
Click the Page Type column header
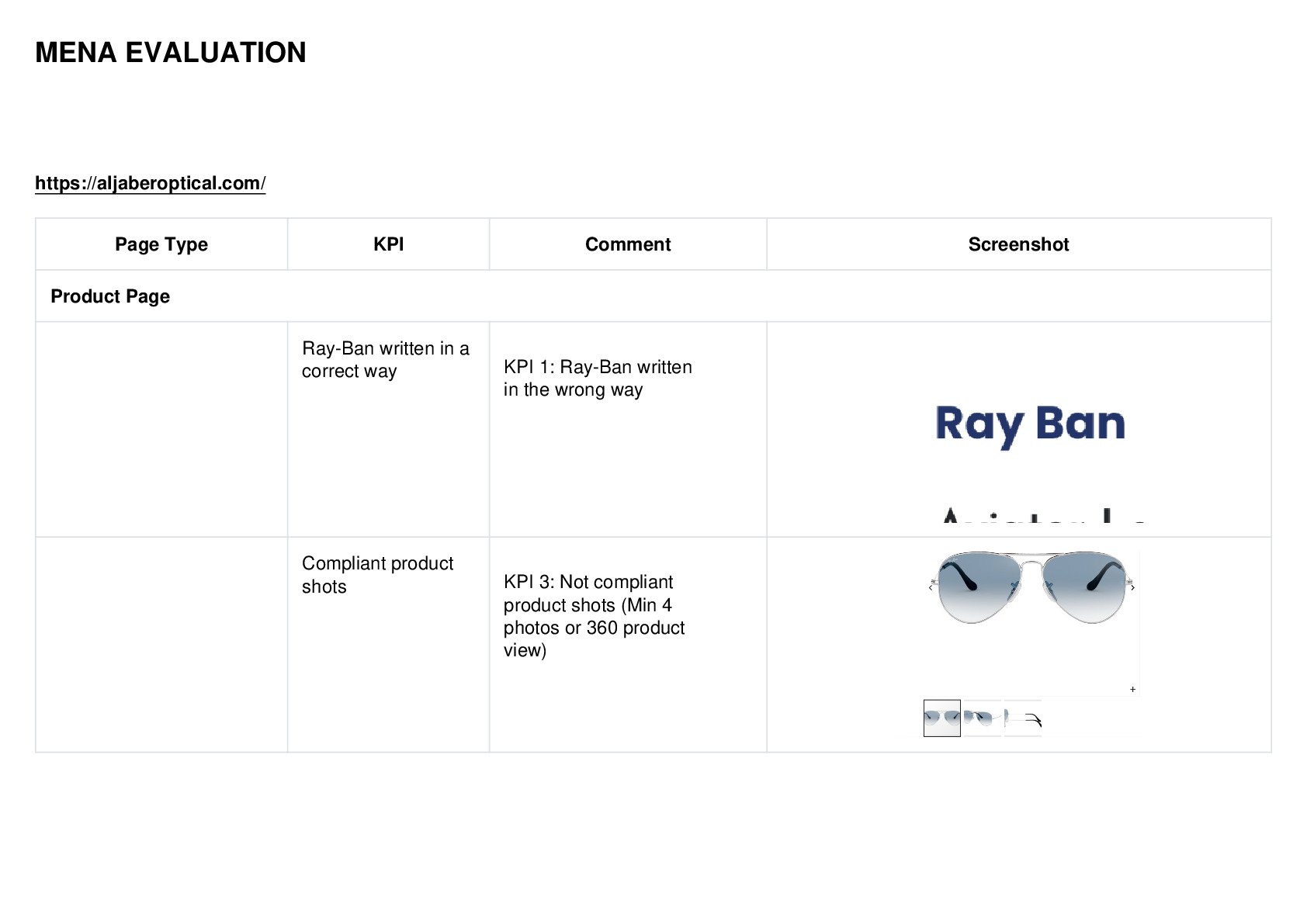tap(161, 244)
